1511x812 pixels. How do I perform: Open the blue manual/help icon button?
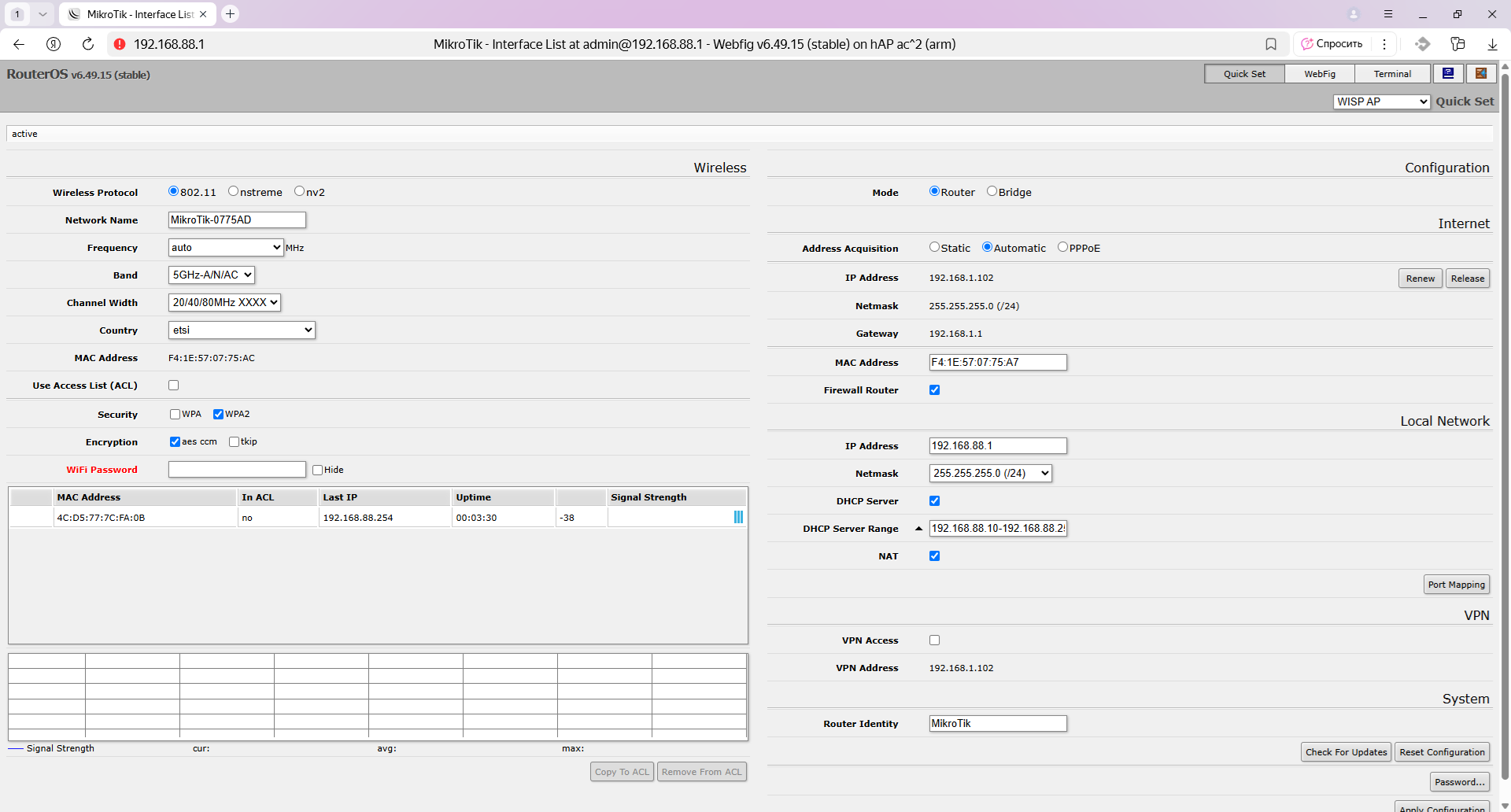[x=1448, y=73]
